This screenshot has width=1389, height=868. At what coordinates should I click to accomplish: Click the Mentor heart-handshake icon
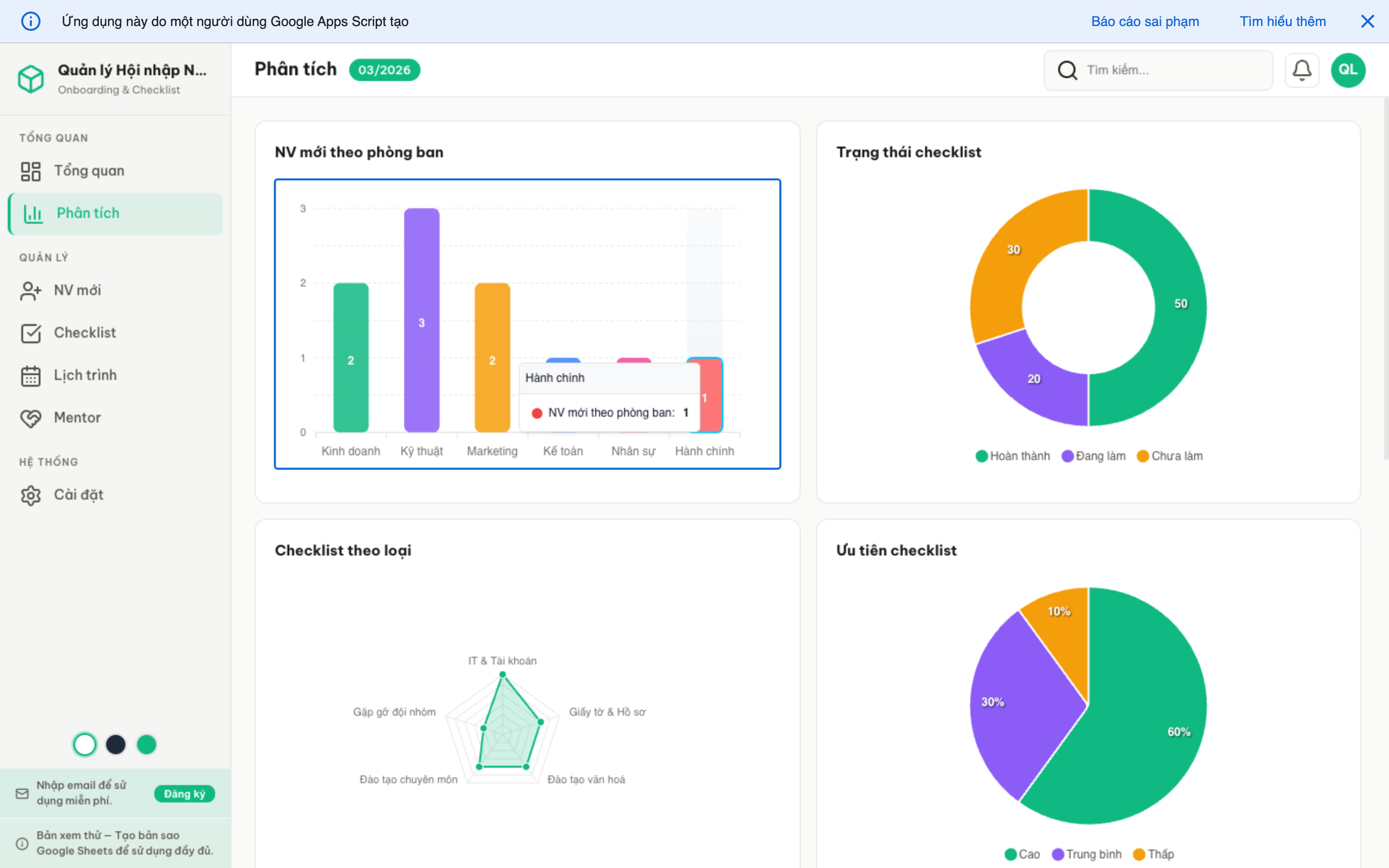tap(31, 418)
